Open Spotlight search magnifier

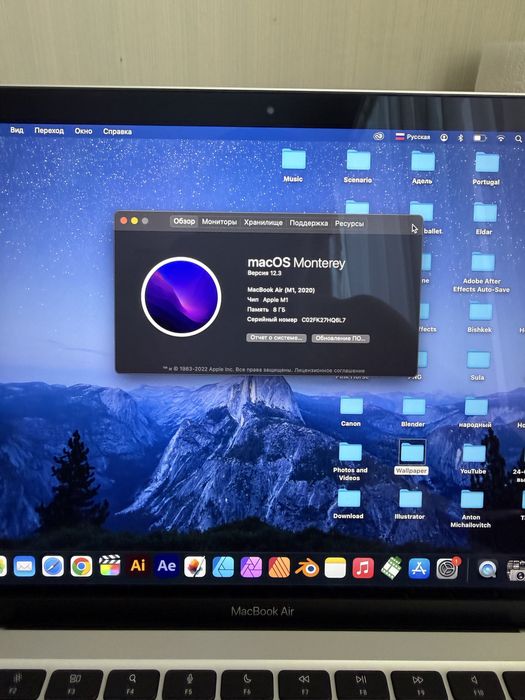518,139
